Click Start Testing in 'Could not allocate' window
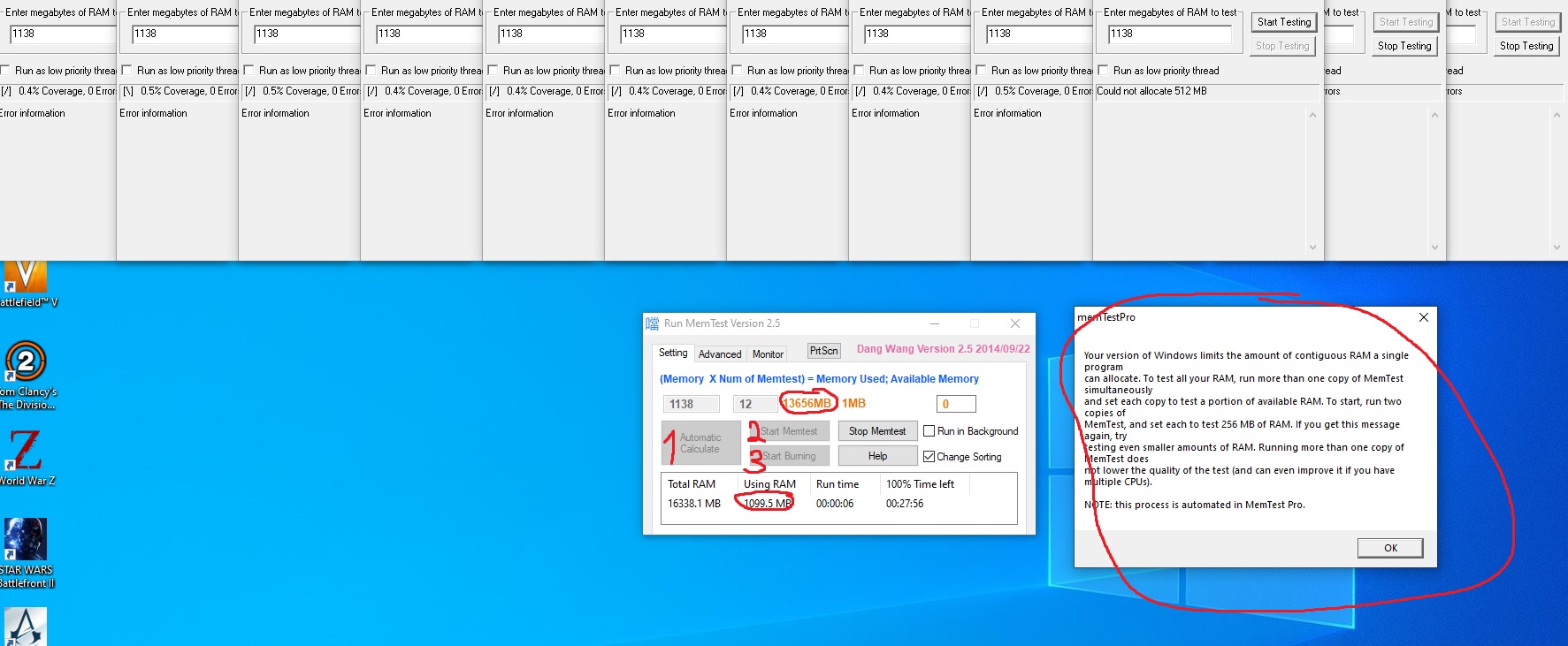1568x646 pixels. click(1284, 22)
